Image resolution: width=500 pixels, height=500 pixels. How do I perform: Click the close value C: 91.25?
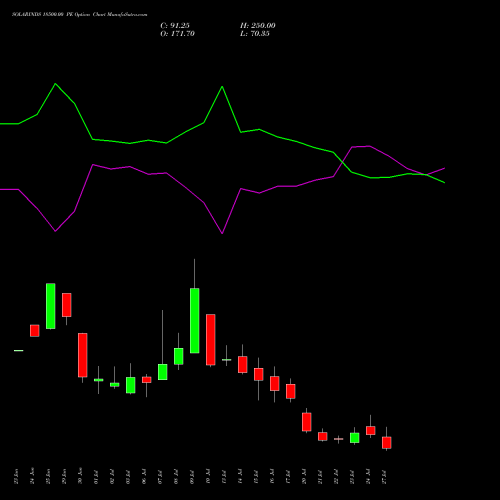point(175,26)
